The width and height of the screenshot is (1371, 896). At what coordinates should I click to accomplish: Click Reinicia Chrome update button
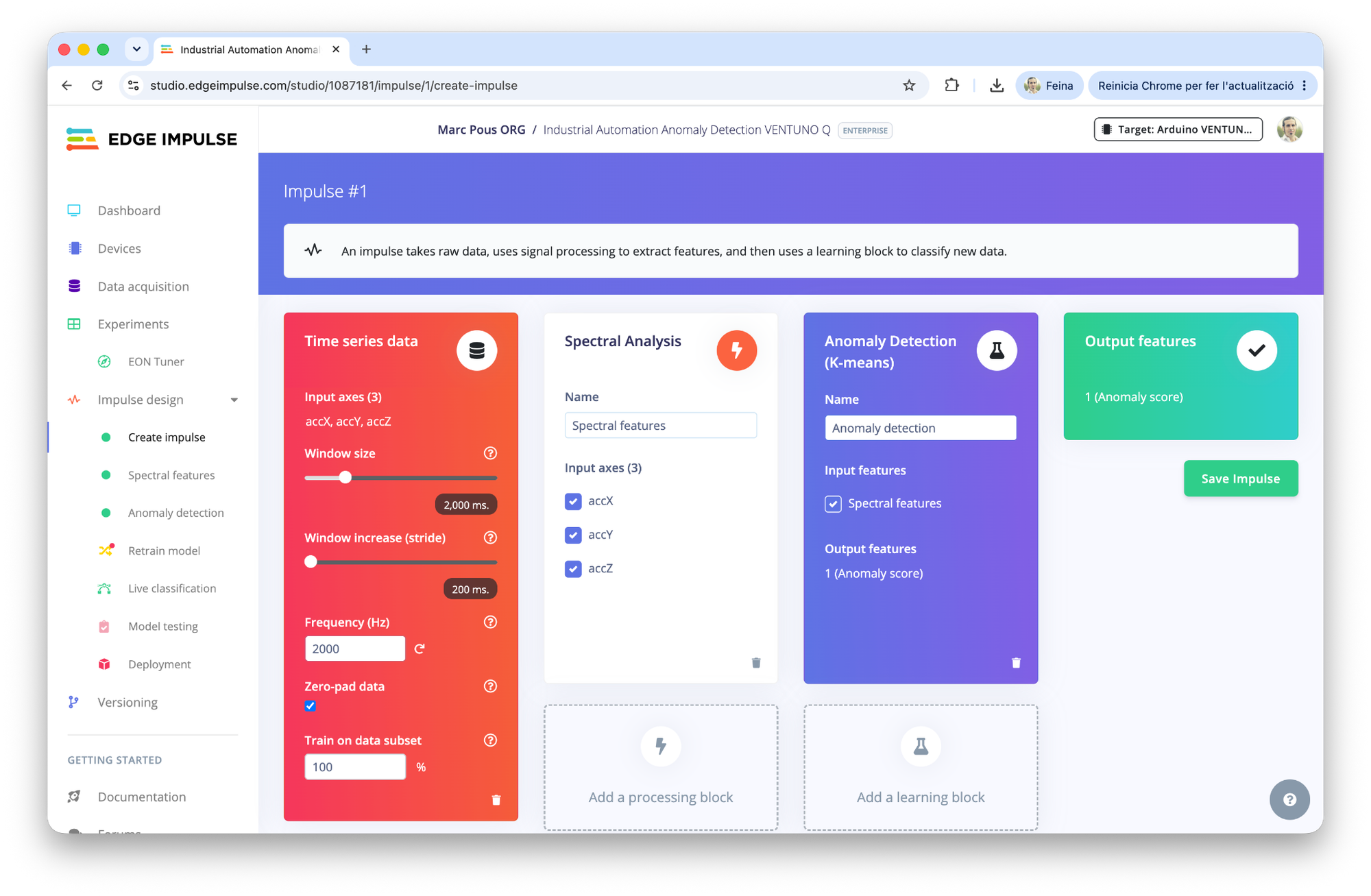1196,86
